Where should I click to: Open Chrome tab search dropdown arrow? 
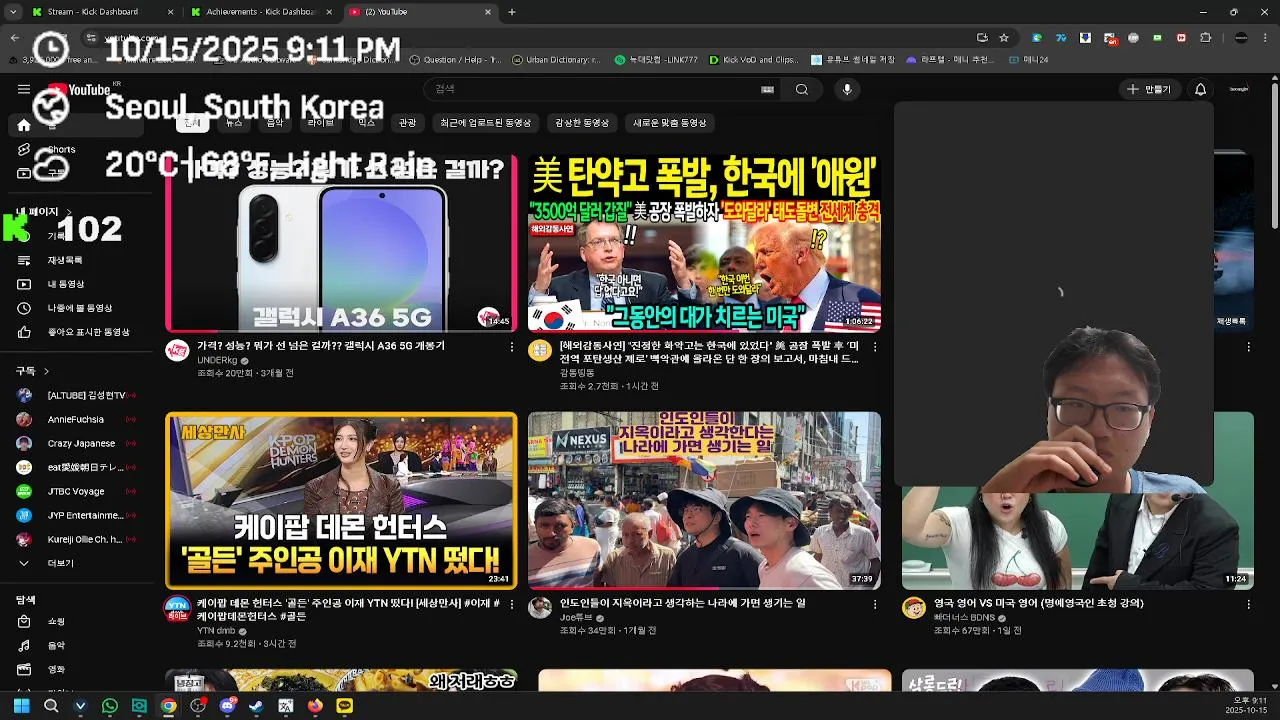(11, 12)
